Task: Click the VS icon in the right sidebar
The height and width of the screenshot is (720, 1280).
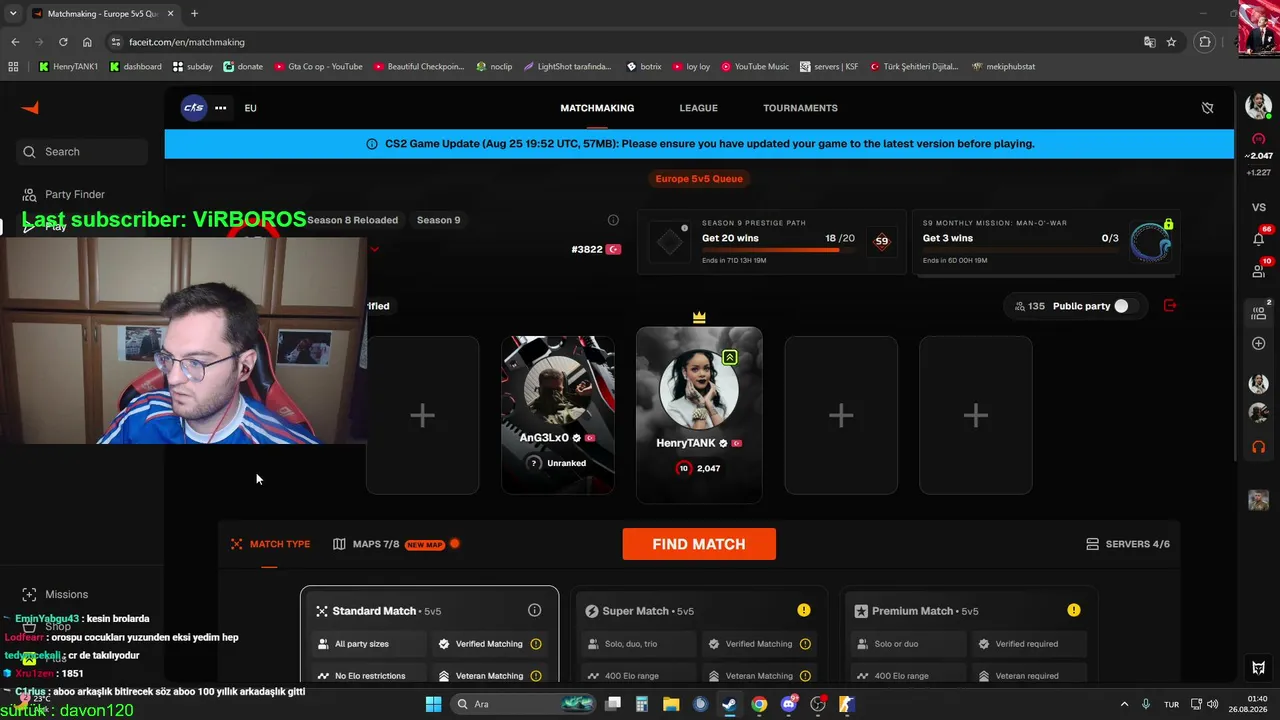Action: tap(1258, 207)
